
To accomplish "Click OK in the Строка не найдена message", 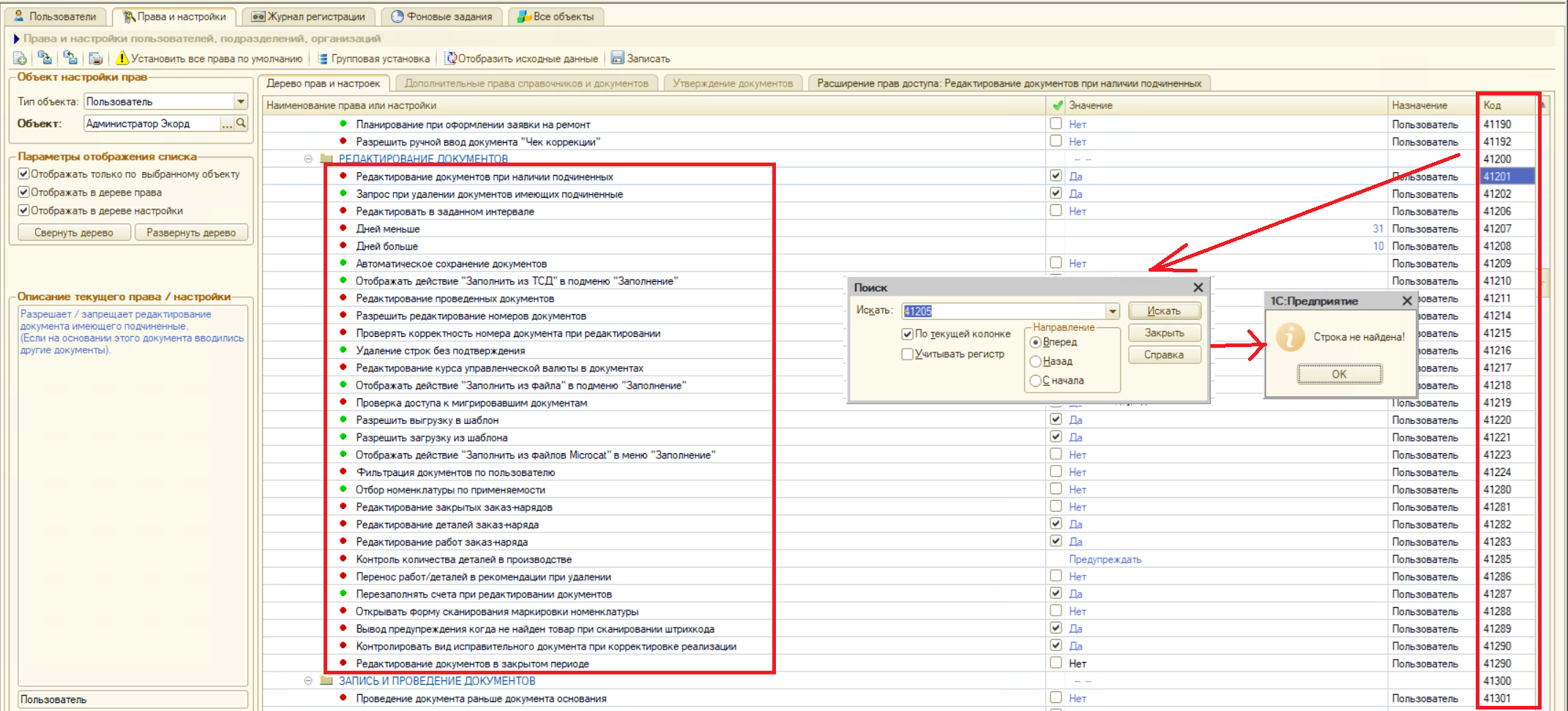I will (x=1339, y=374).
